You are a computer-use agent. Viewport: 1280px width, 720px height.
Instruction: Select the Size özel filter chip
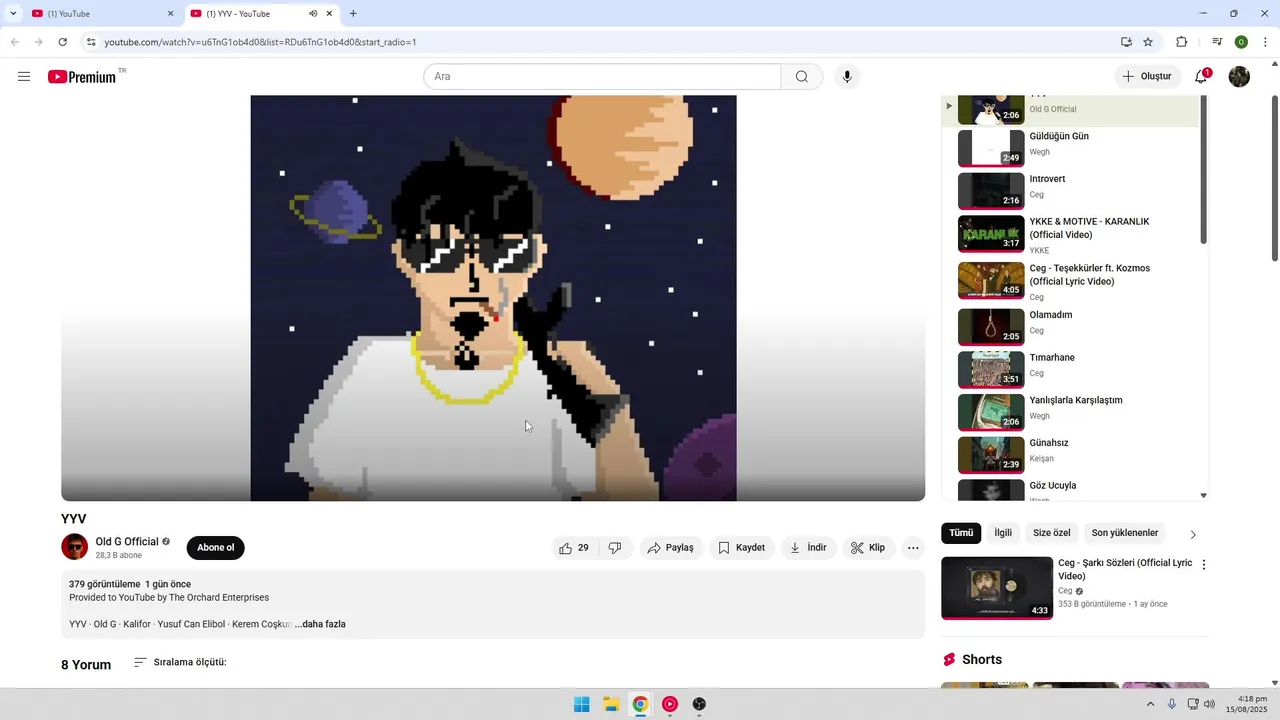coord(1052,533)
